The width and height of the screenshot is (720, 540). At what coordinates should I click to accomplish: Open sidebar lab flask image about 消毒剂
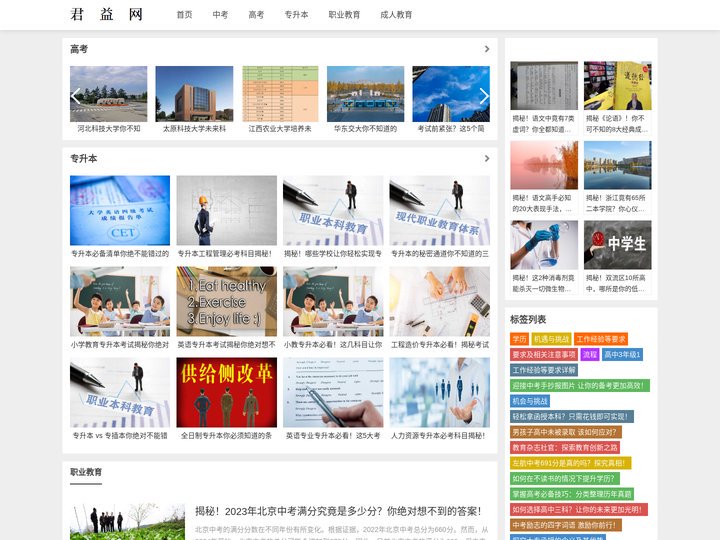[x=544, y=245]
